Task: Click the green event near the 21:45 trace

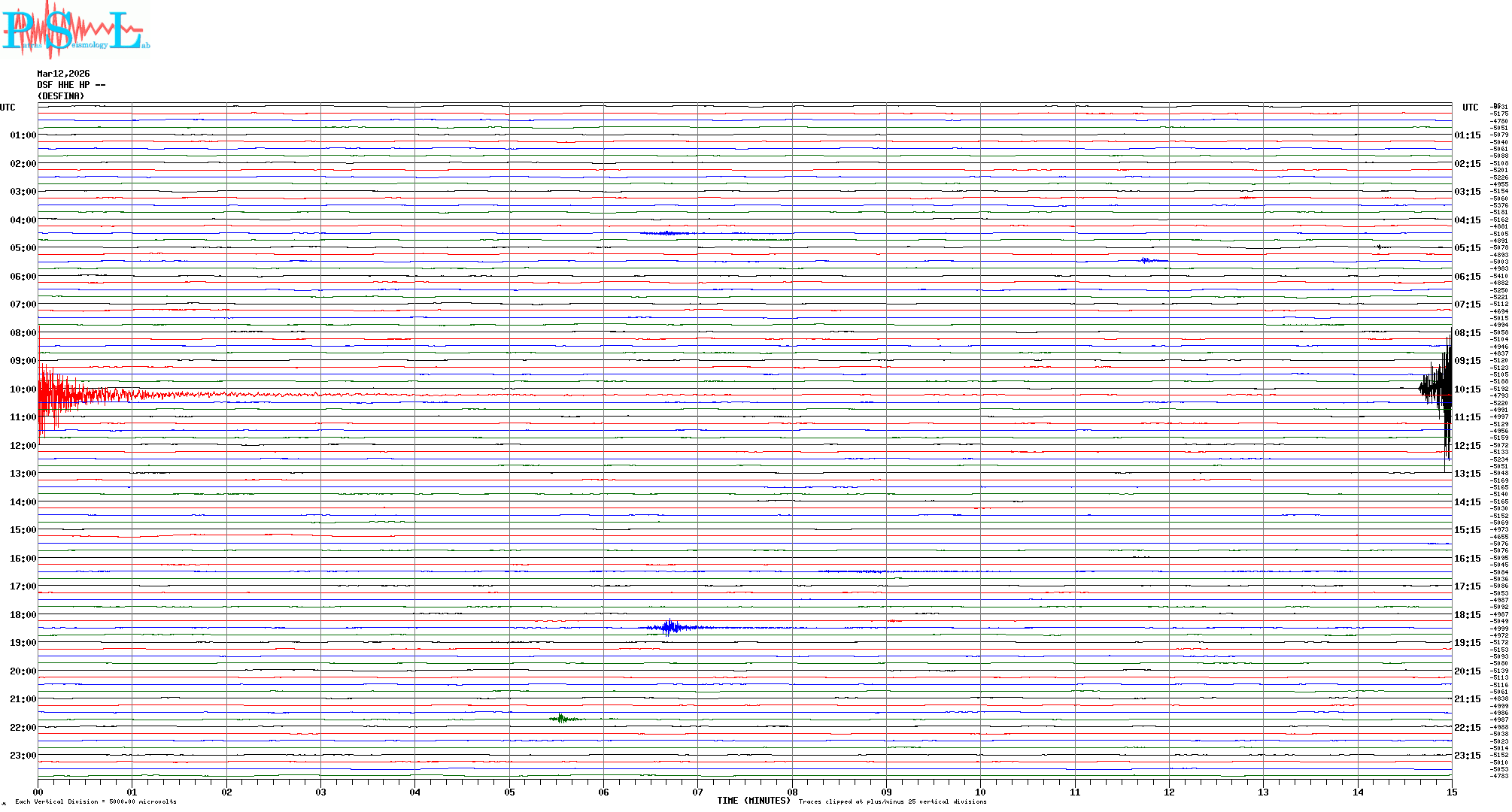Action: tap(562, 719)
